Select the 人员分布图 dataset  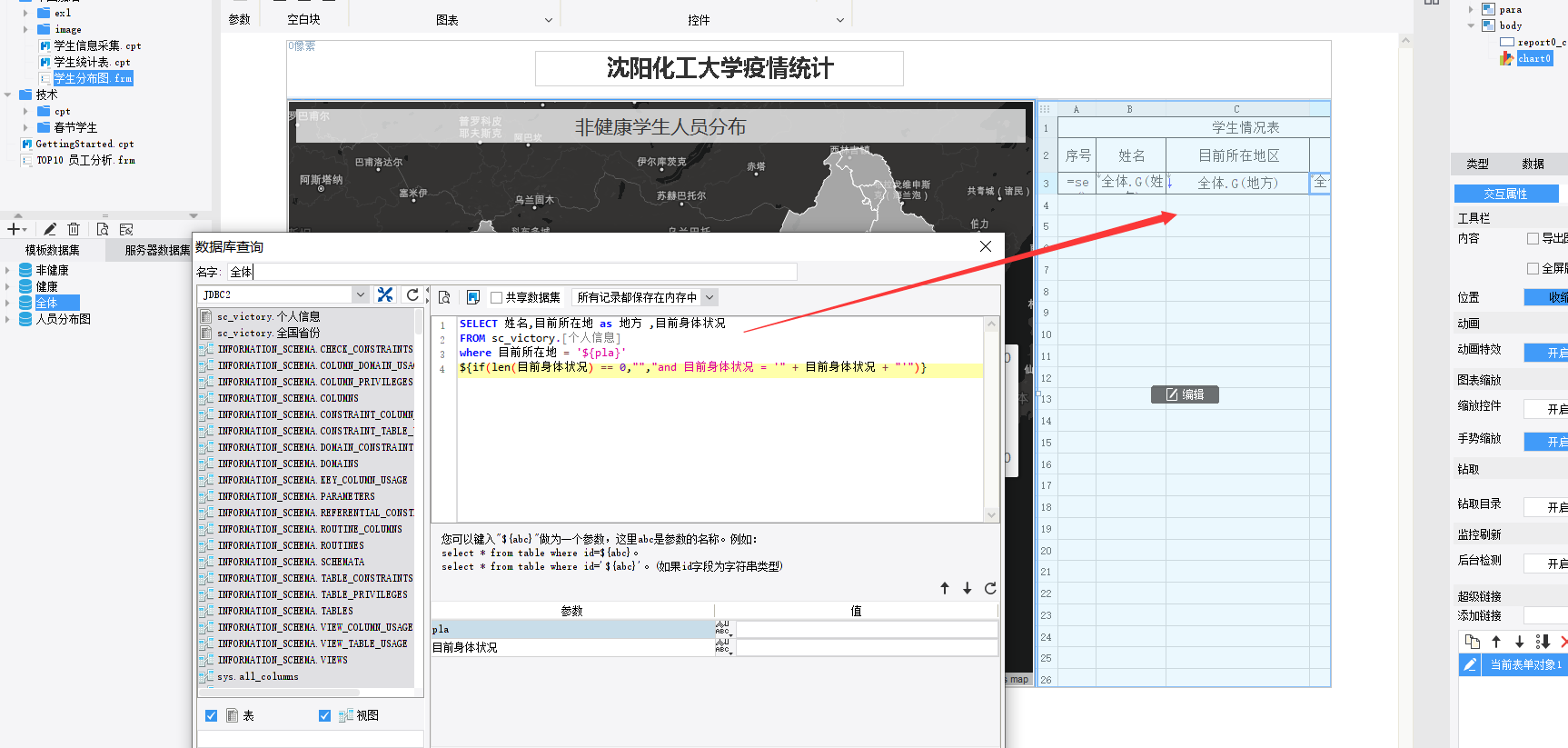[64, 319]
